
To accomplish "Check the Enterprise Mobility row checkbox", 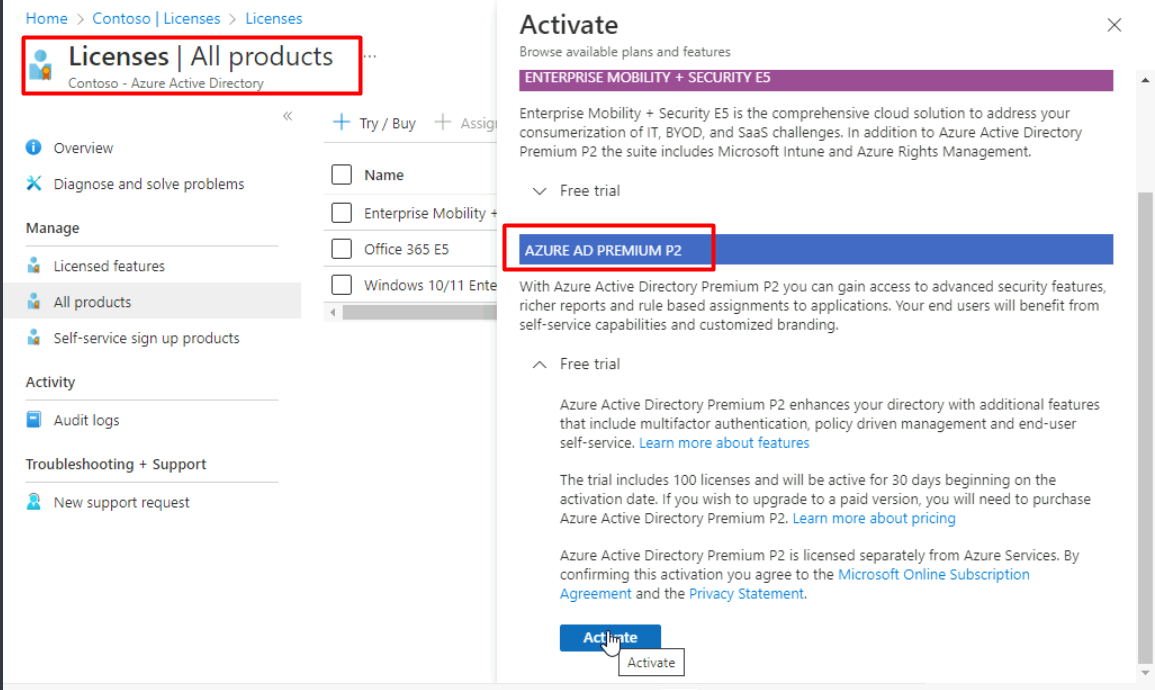I will coord(341,213).
